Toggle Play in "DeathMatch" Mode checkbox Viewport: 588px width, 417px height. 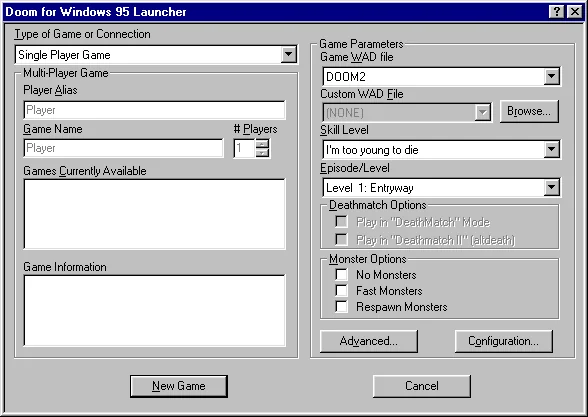point(341,222)
